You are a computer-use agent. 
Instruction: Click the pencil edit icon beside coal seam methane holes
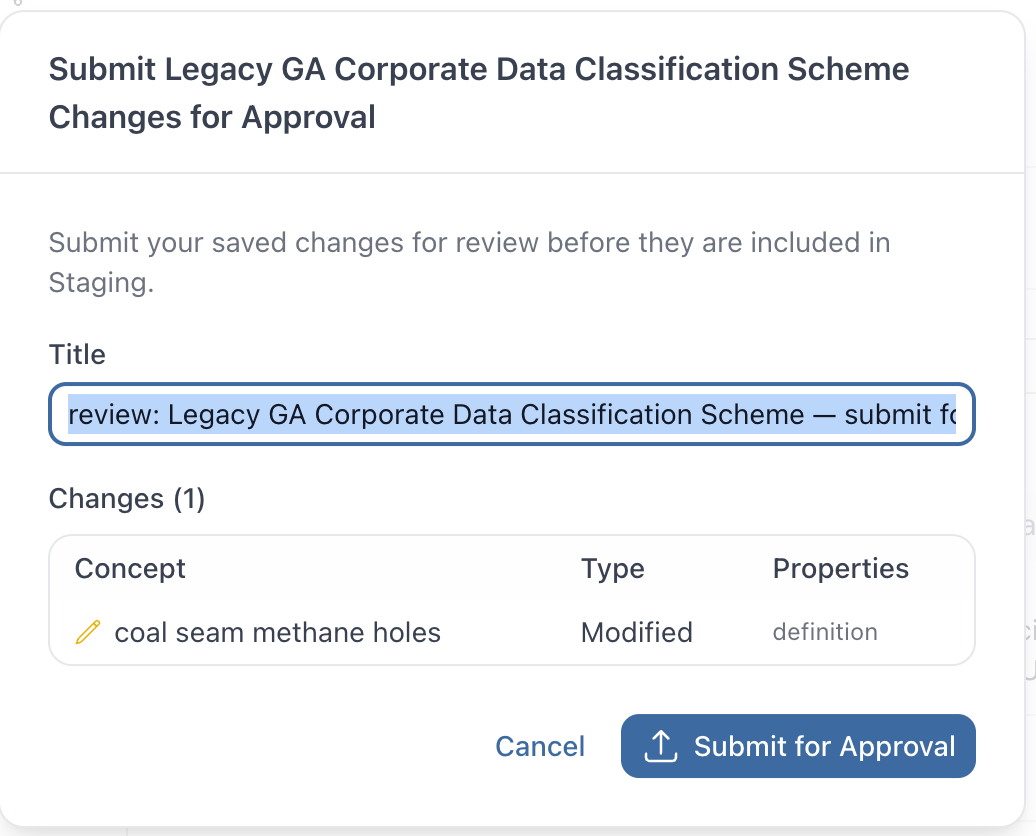click(x=89, y=632)
